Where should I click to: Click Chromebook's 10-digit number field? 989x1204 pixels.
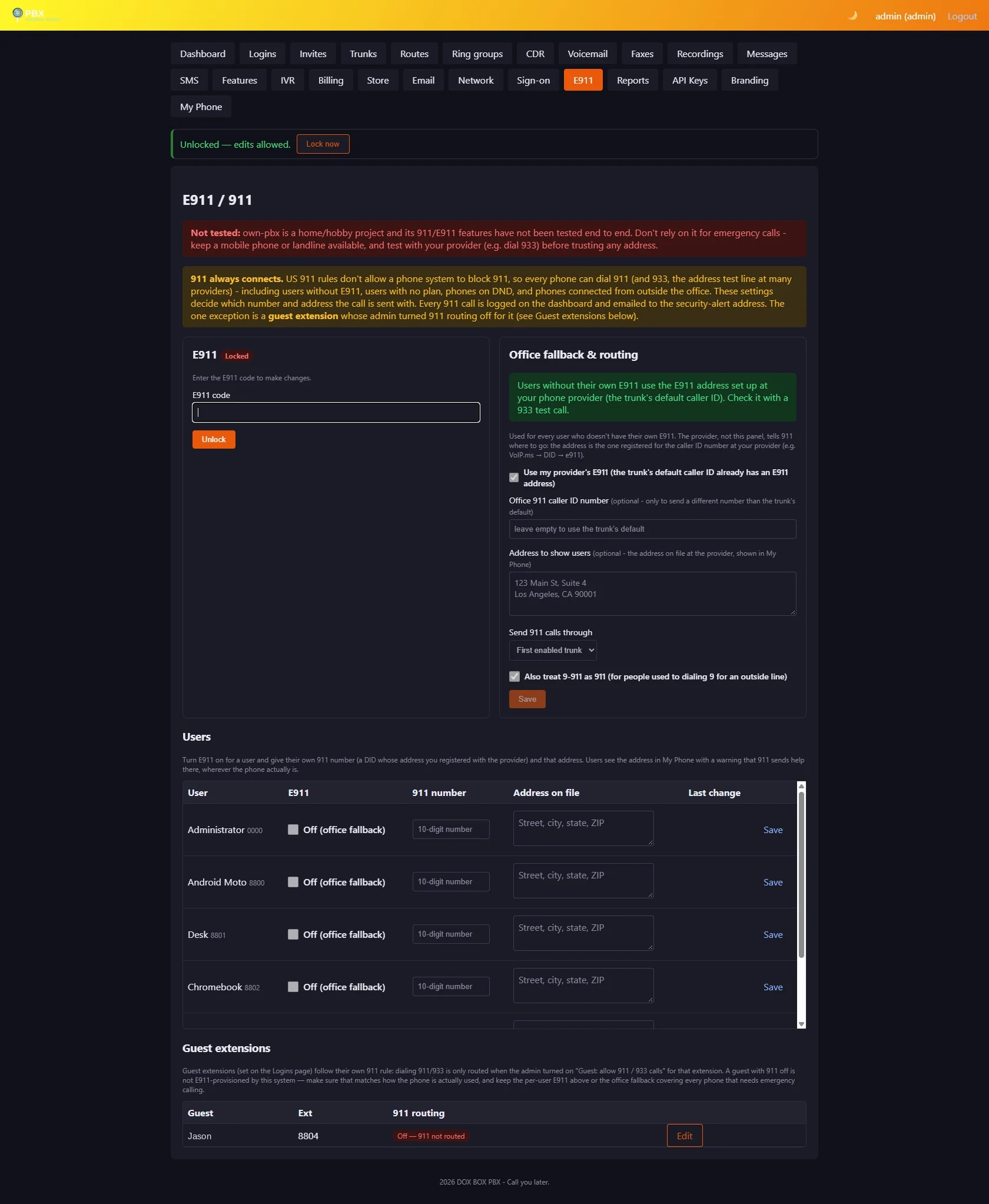(451, 986)
